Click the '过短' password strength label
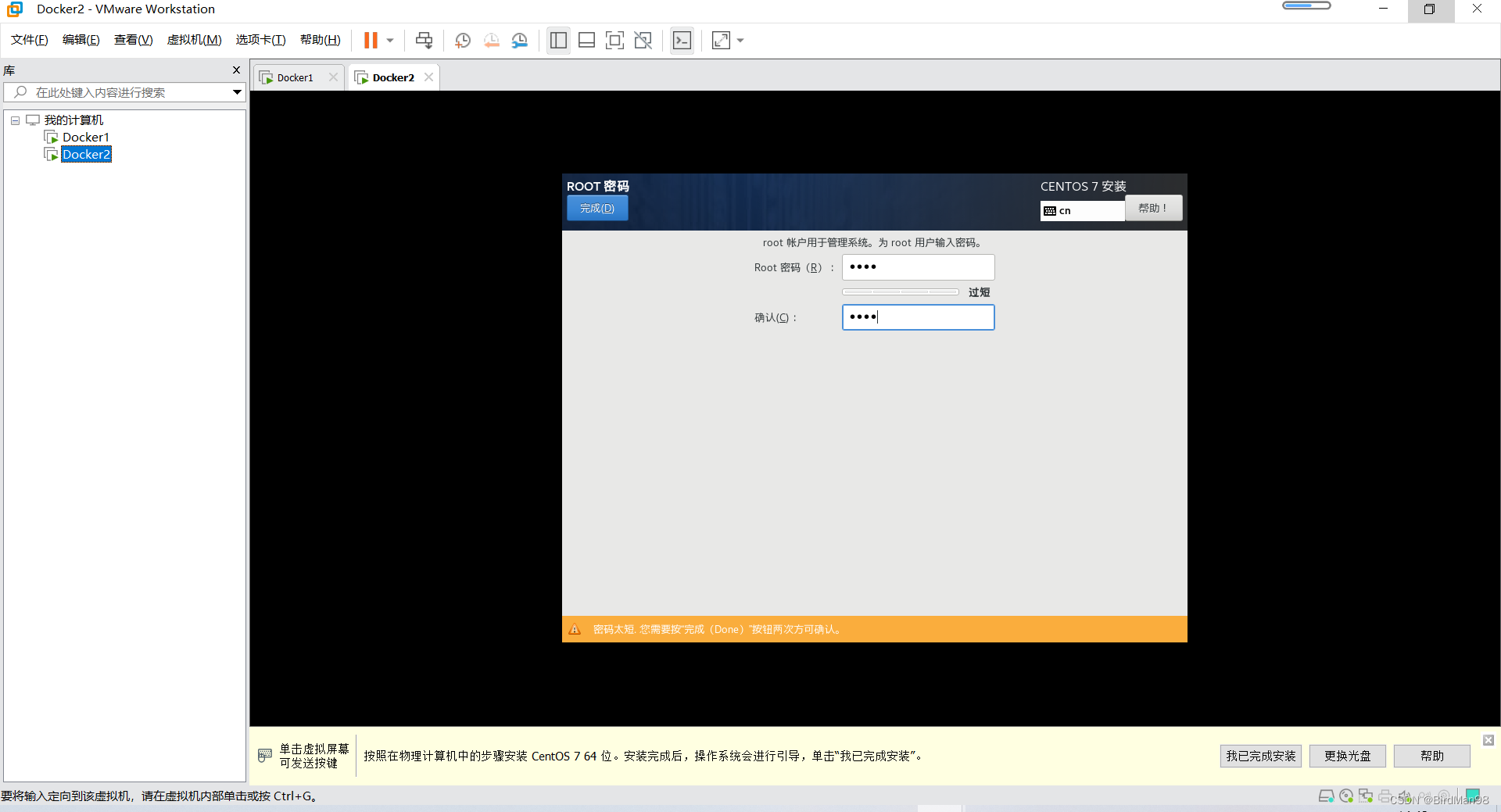 coord(979,292)
